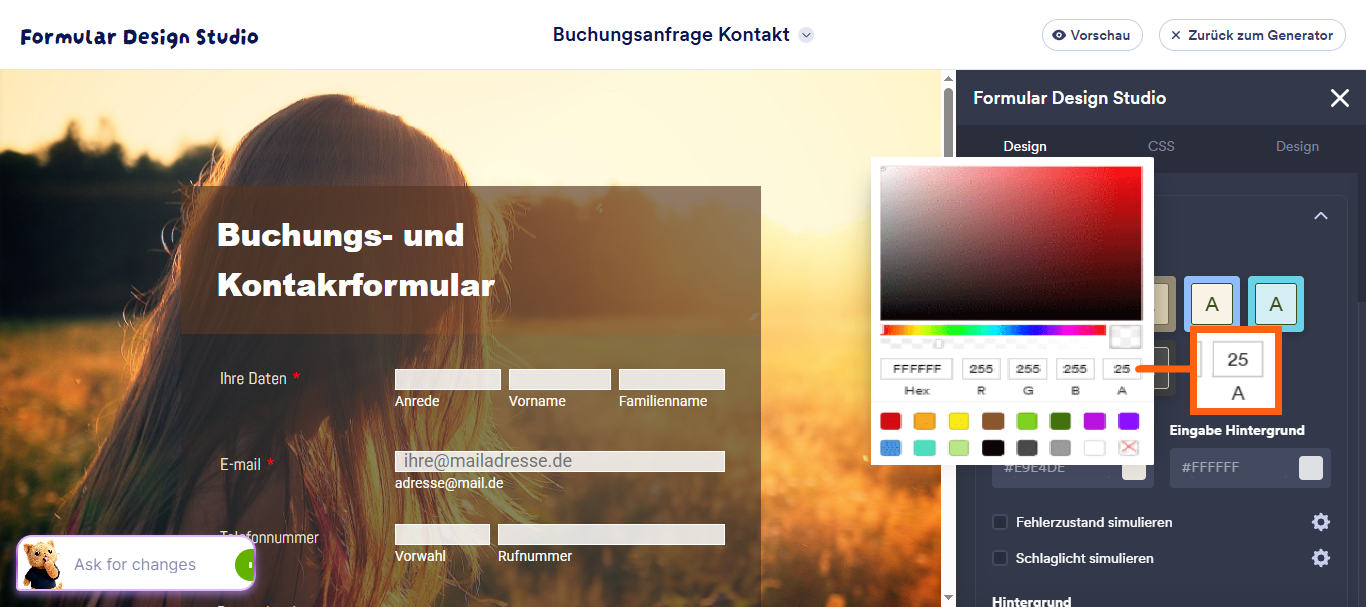Click inside the red saturation color field

coord(1011,243)
